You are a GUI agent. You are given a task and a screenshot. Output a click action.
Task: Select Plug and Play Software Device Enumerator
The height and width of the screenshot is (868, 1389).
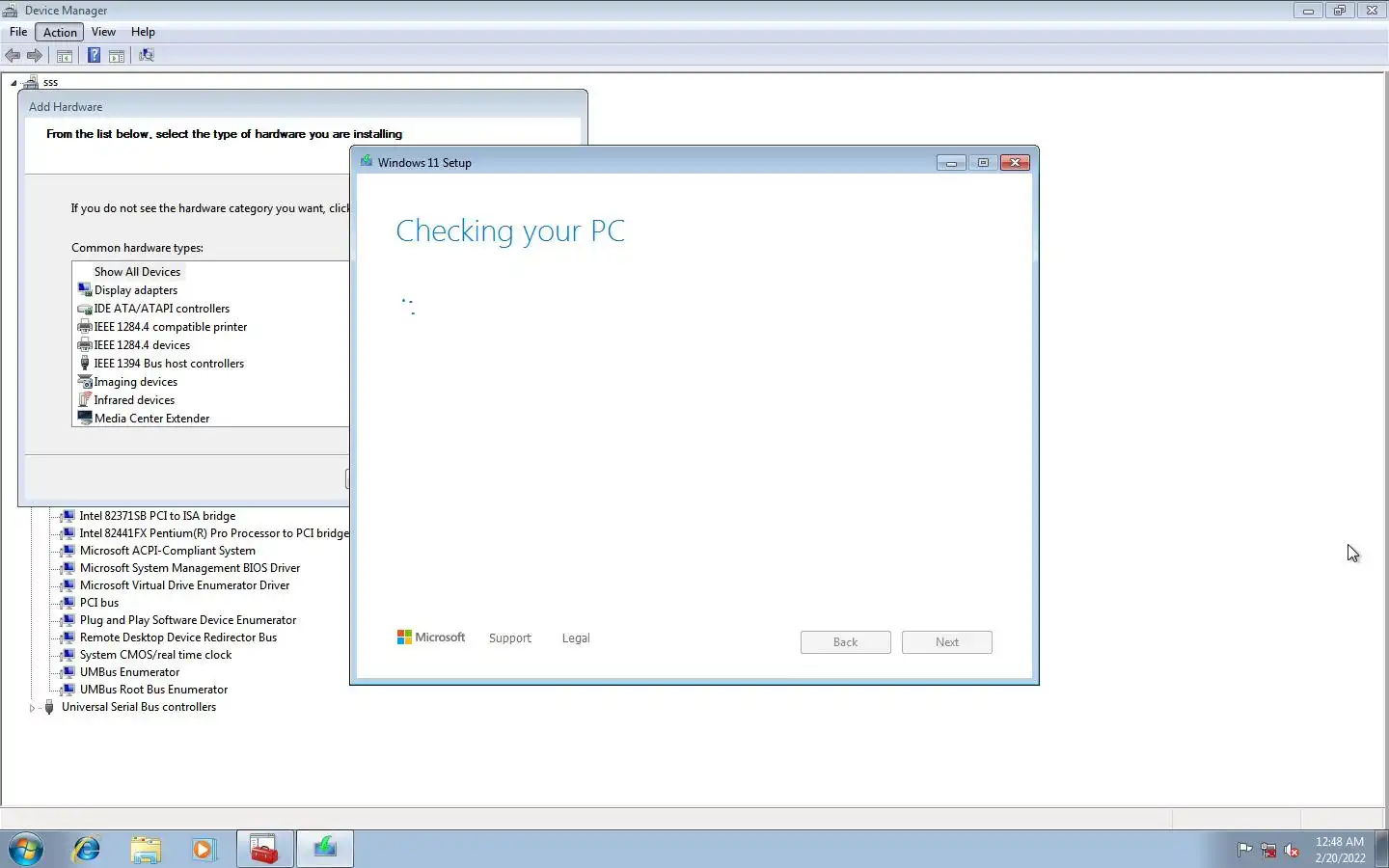tap(188, 620)
